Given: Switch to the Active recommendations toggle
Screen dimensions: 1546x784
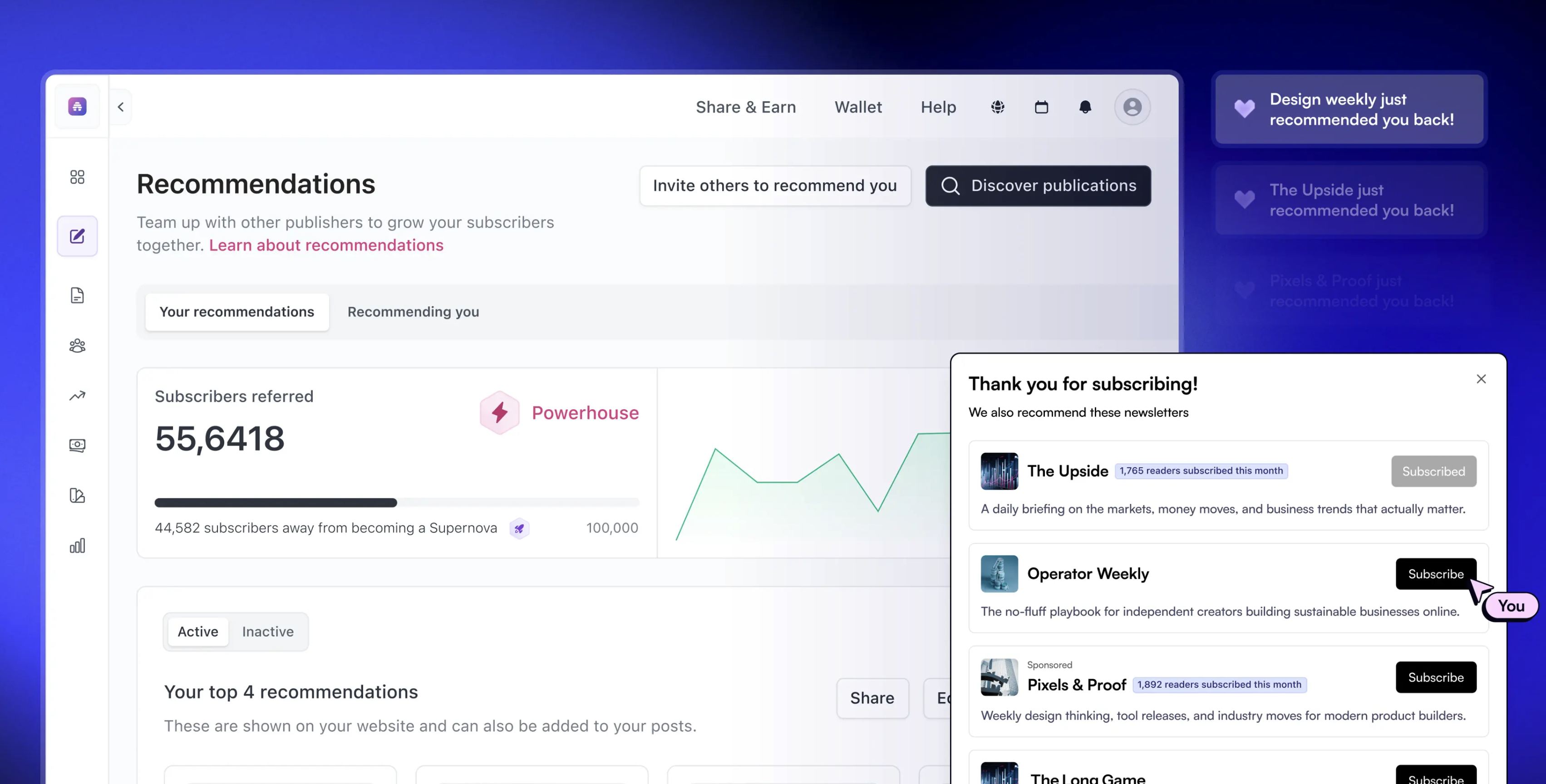Looking at the screenshot, I should pyautogui.click(x=197, y=632).
